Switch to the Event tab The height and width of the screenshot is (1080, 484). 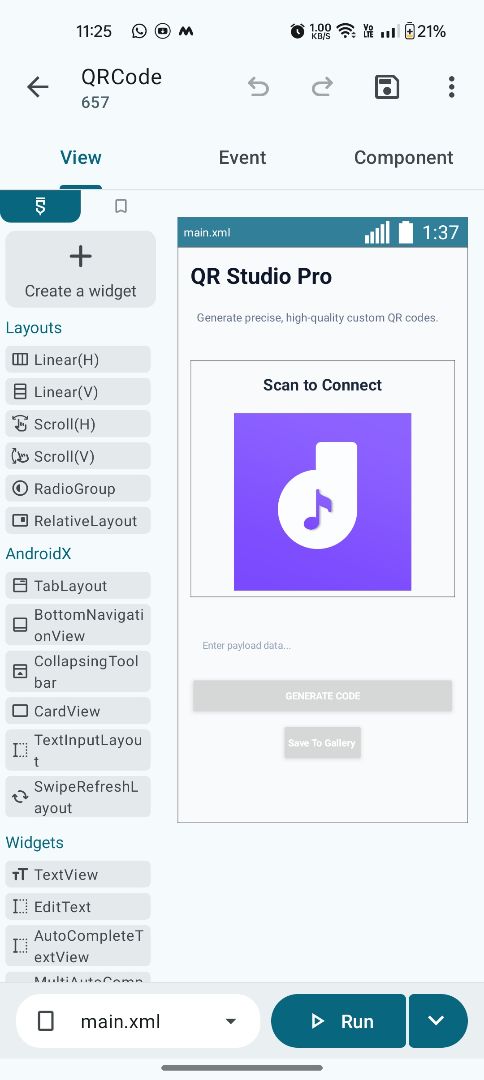click(242, 158)
